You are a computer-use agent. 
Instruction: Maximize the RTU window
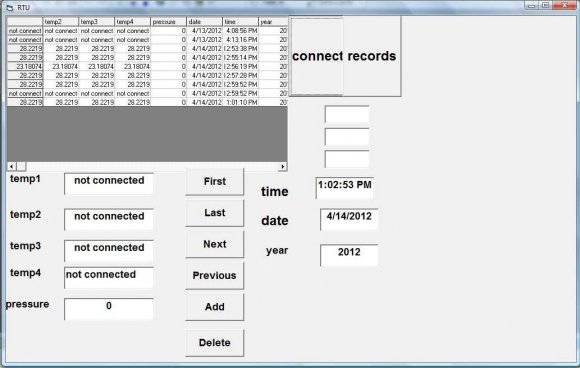tap(546, 5)
